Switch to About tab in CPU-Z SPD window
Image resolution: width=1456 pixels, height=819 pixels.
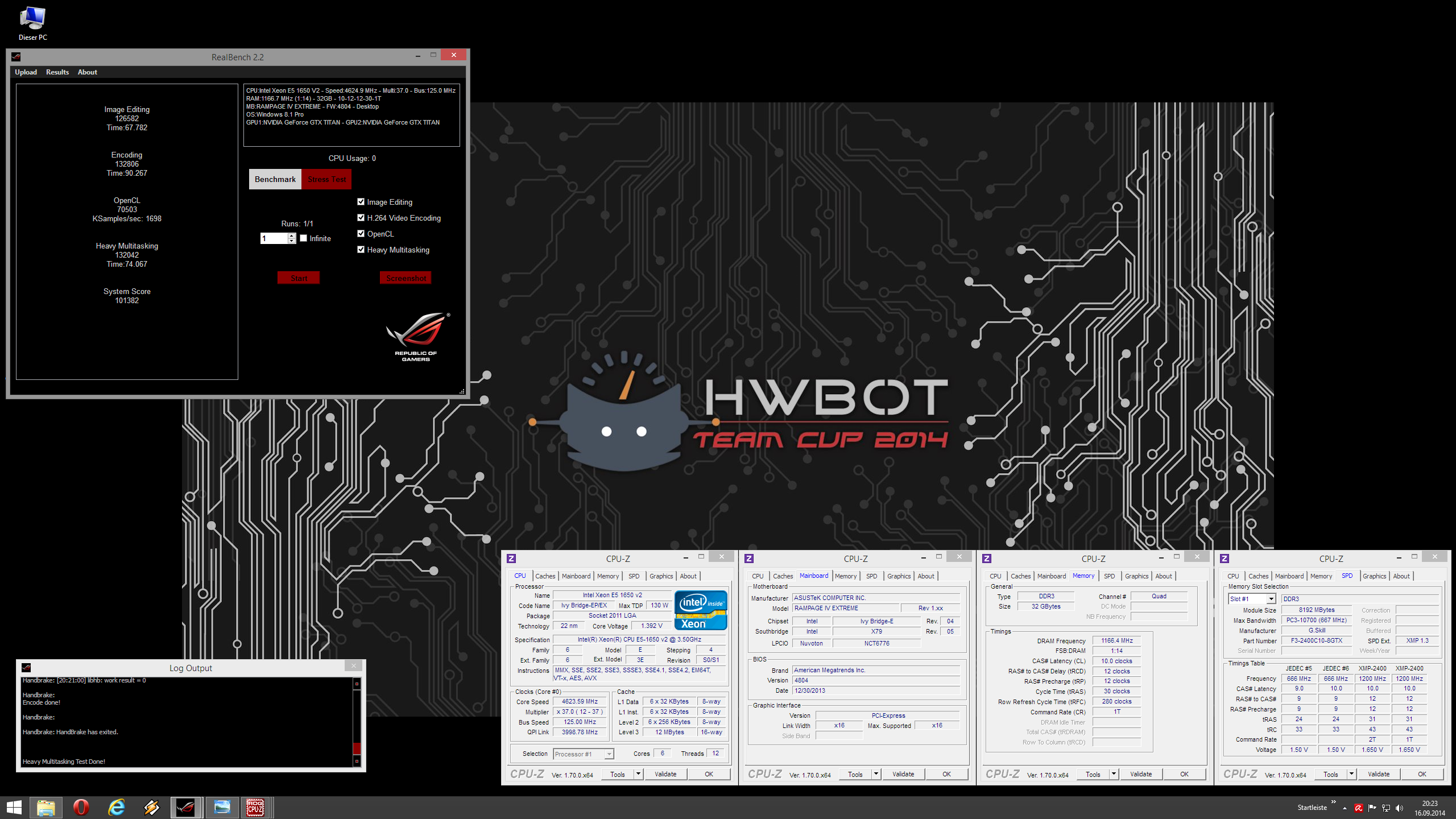point(1401,576)
